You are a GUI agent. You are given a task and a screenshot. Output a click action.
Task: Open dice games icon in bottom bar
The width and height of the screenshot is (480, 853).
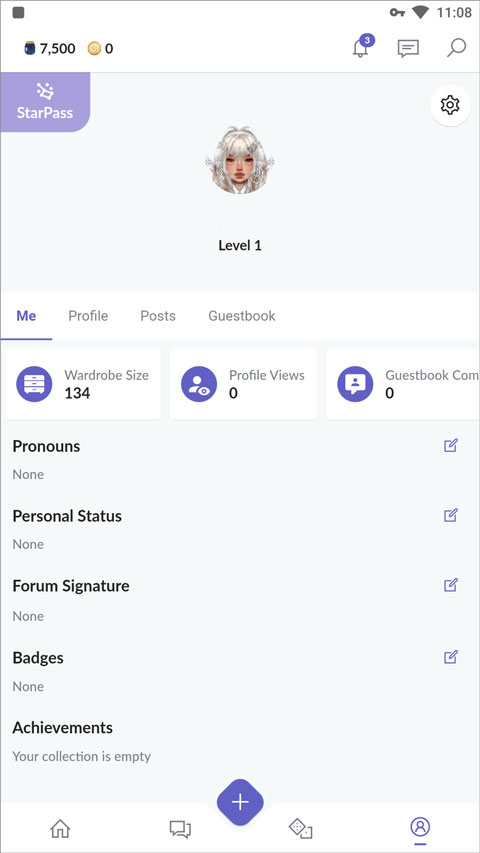[300, 829]
